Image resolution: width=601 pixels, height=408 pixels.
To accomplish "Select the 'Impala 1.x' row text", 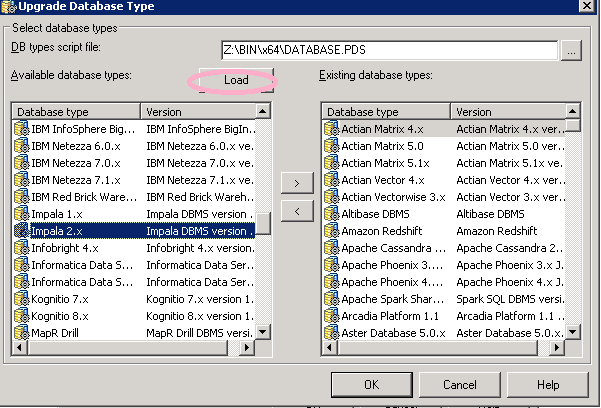I will (x=57, y=214).
